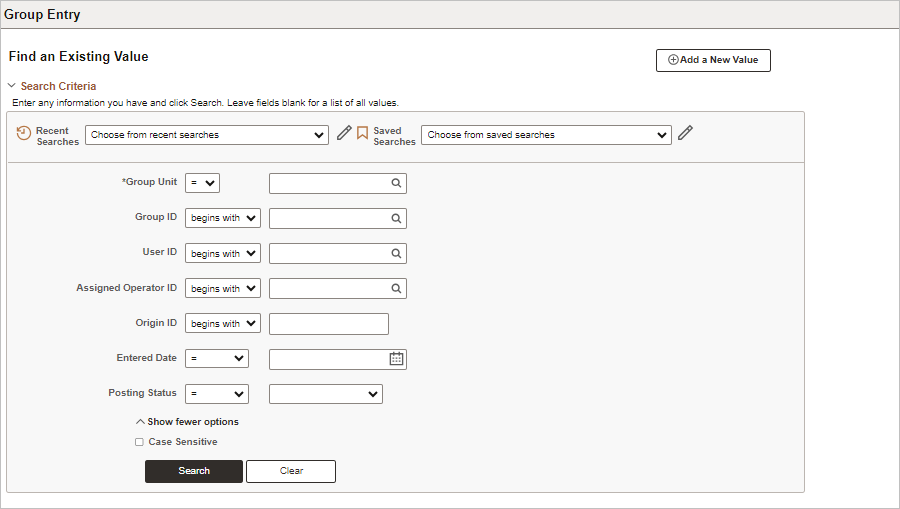The height and width of the screenshot is (509, 900).
Task: Click the pencil icon beside recent searches
Action: tap(344, 133)
